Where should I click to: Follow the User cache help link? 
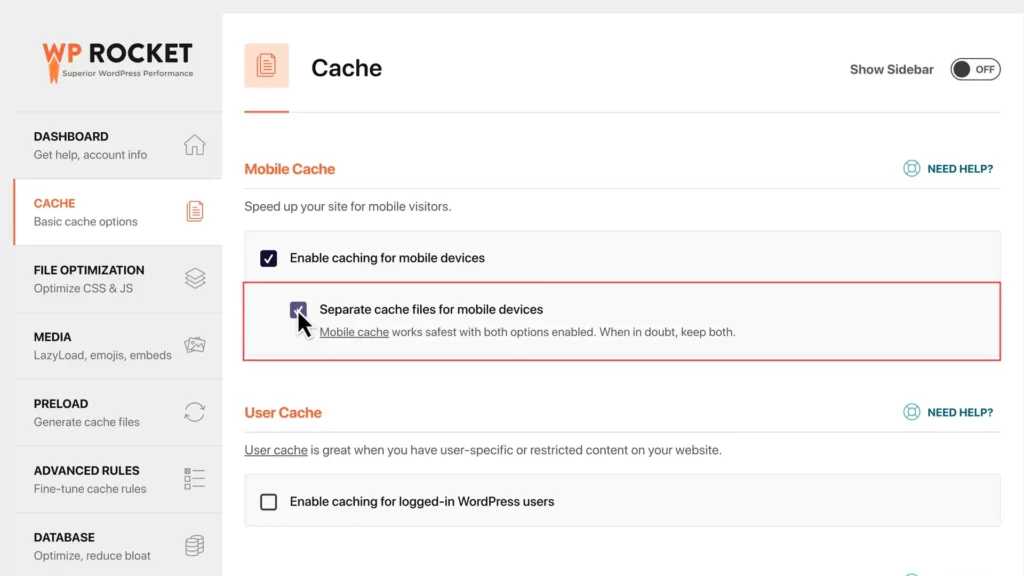tap(276, 450)
